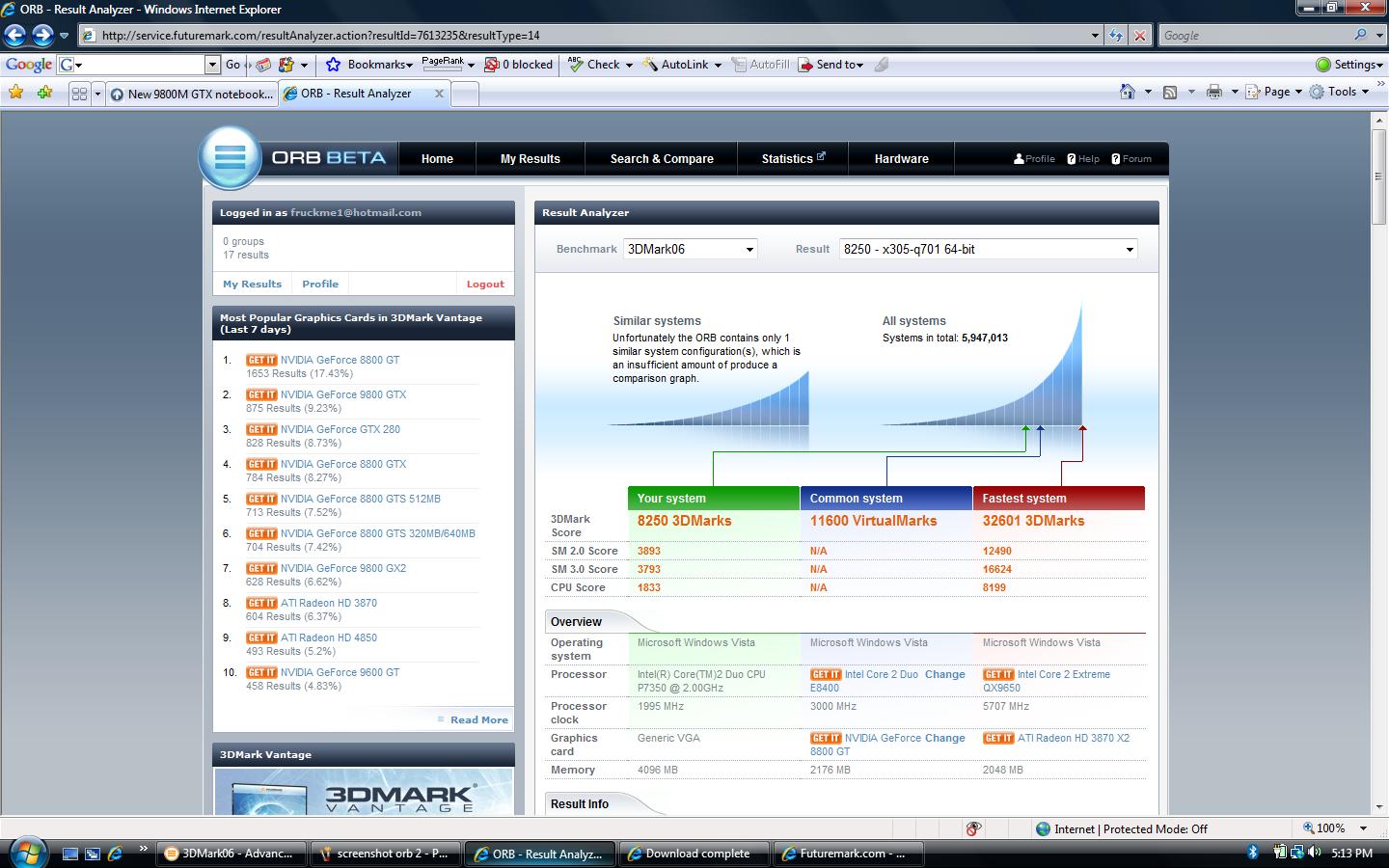Expand the Google toolbar search box dropdown
The height and width of the screenshot is (868, 1389).
tap(212, 65)
